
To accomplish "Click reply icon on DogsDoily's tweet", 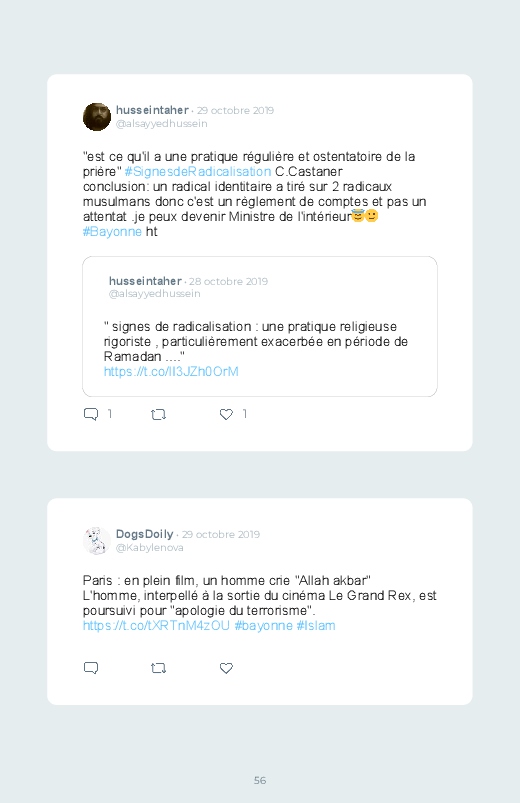I will [x=91, y=668].
